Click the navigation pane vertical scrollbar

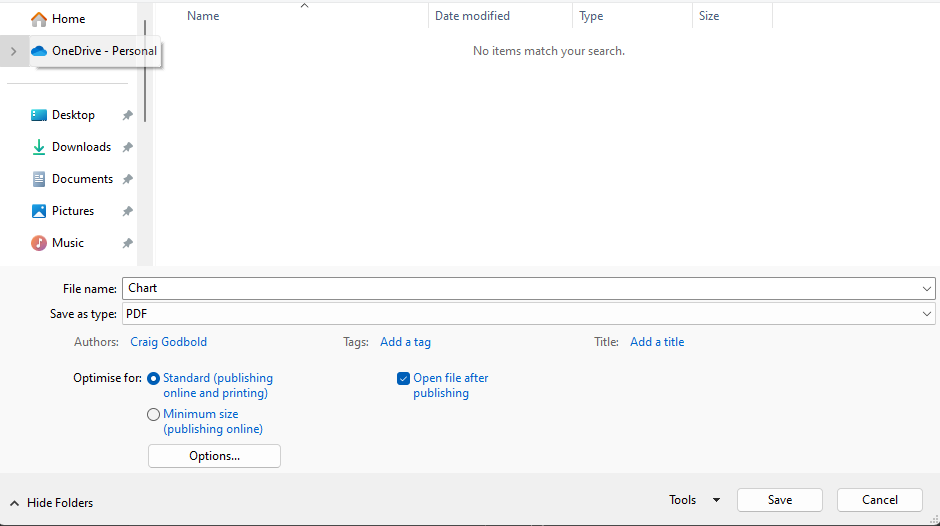[145, 70]
